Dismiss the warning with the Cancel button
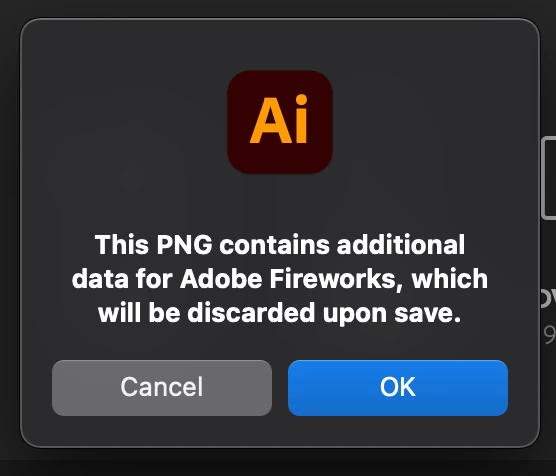This screenshot has height=476, width=556. click(x=162, y=388)
